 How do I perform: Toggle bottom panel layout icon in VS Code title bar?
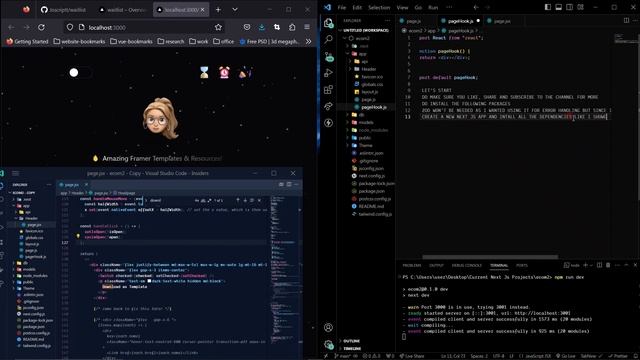pyautogui.click(x=559, y=7)
